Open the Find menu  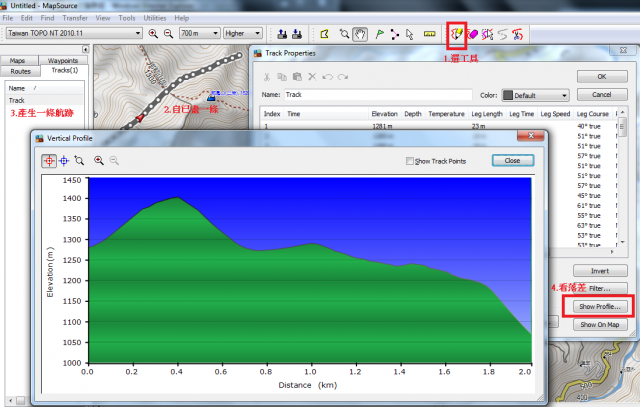click(47, 18)
